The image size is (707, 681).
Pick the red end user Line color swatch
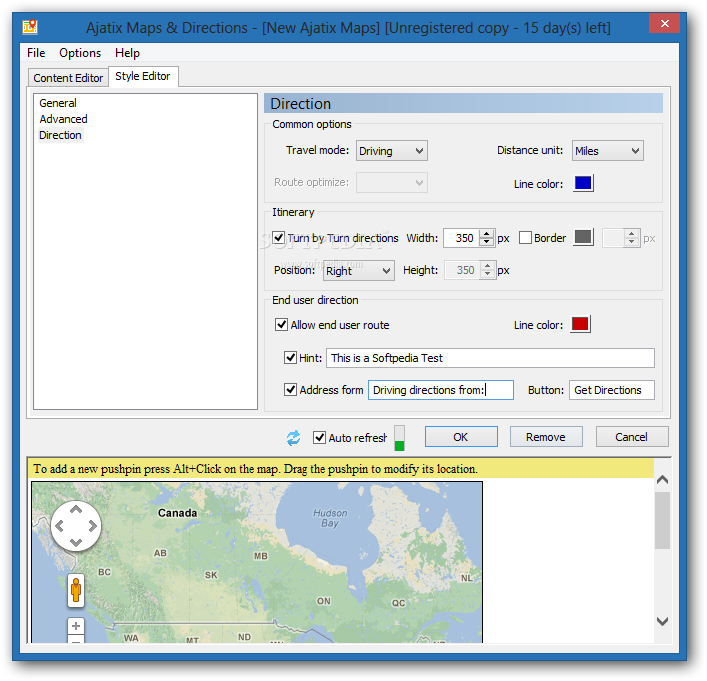580,324
